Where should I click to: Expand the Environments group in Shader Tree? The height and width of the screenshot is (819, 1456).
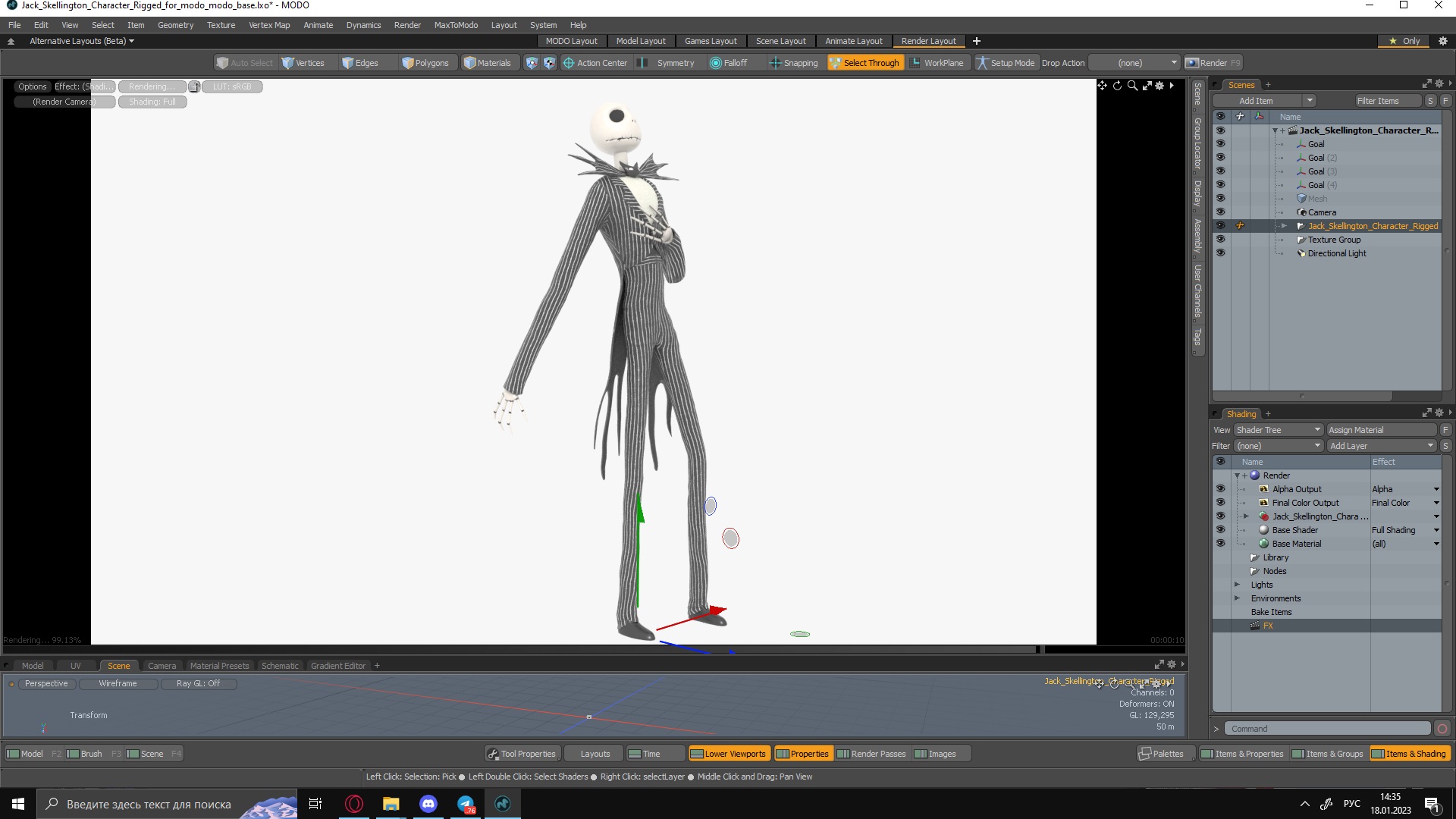[1237, 598]
